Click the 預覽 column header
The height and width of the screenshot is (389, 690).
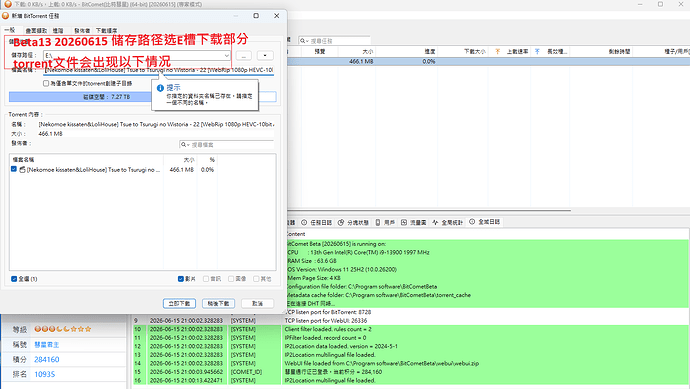(319, 51)
